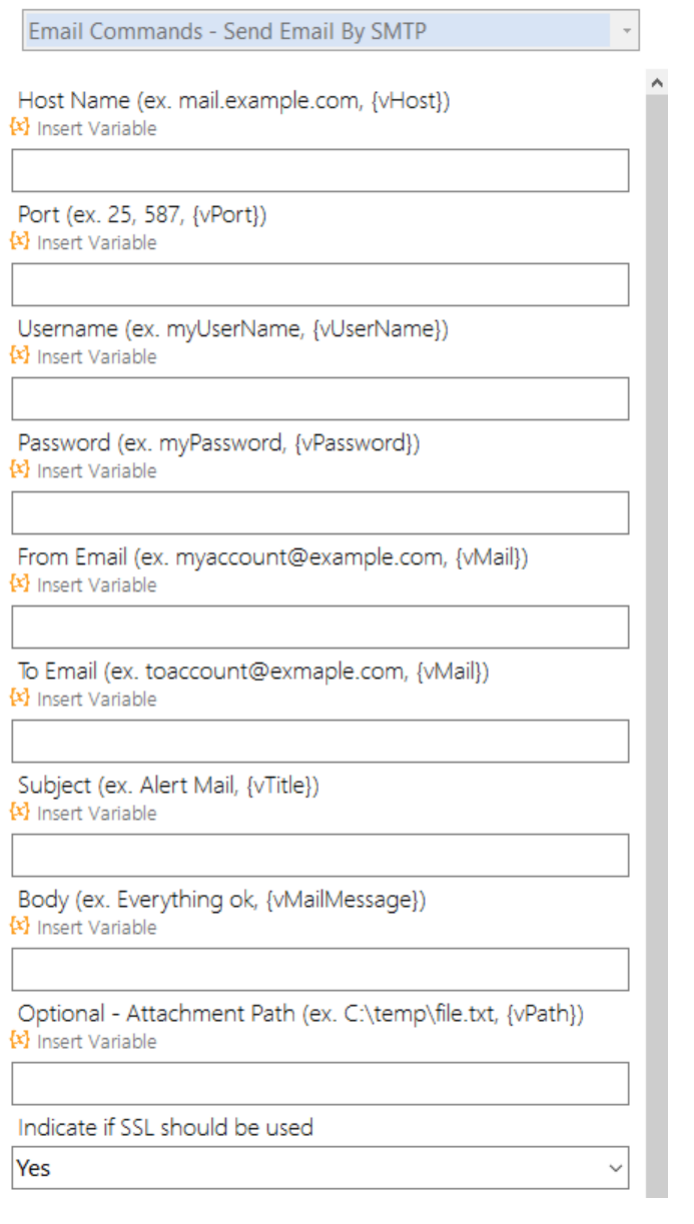Click the variable icon under Username
The image size is (694, 1224).
coord(20,355)
